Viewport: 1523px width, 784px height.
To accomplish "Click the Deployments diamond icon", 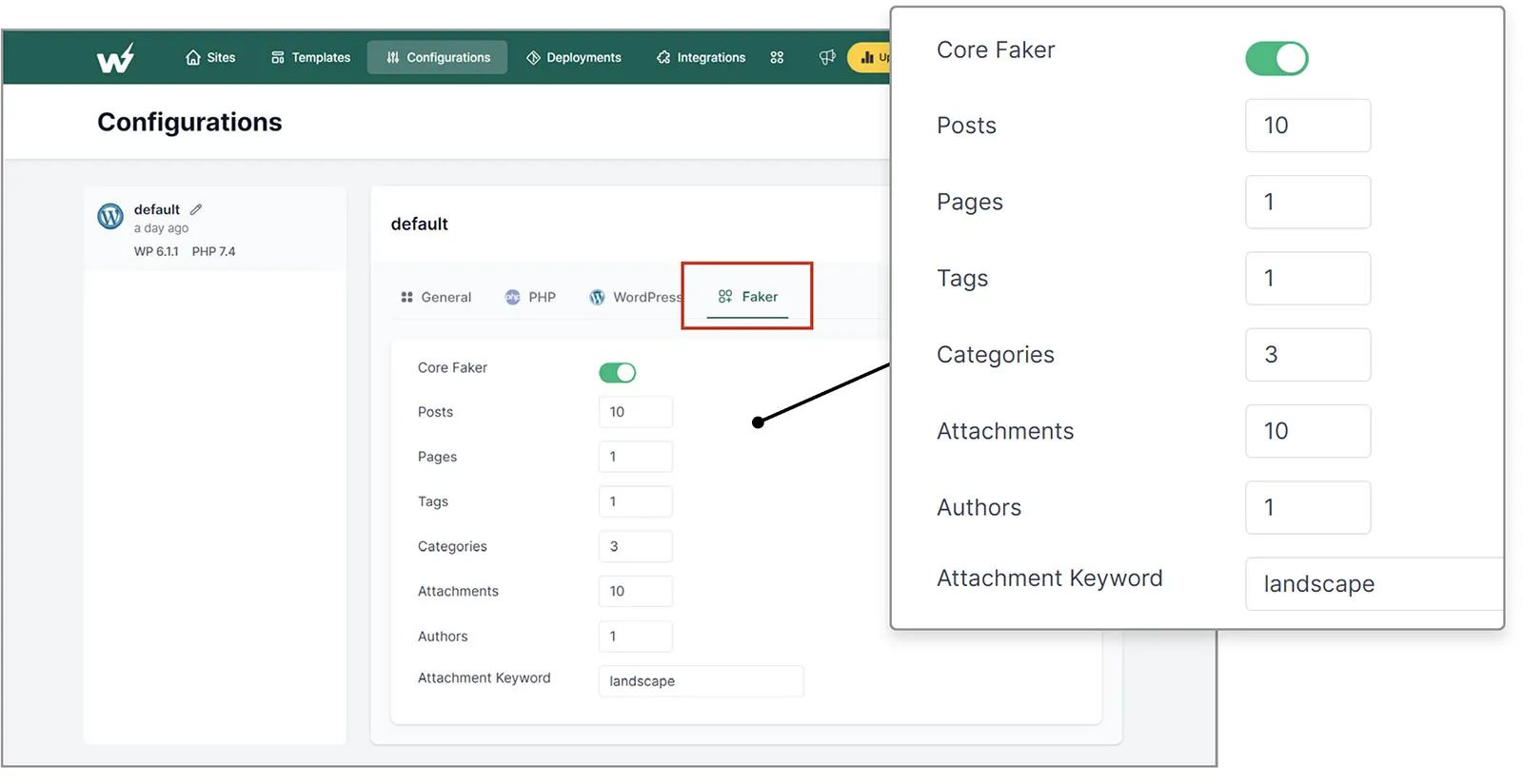I will pos(533,58).
